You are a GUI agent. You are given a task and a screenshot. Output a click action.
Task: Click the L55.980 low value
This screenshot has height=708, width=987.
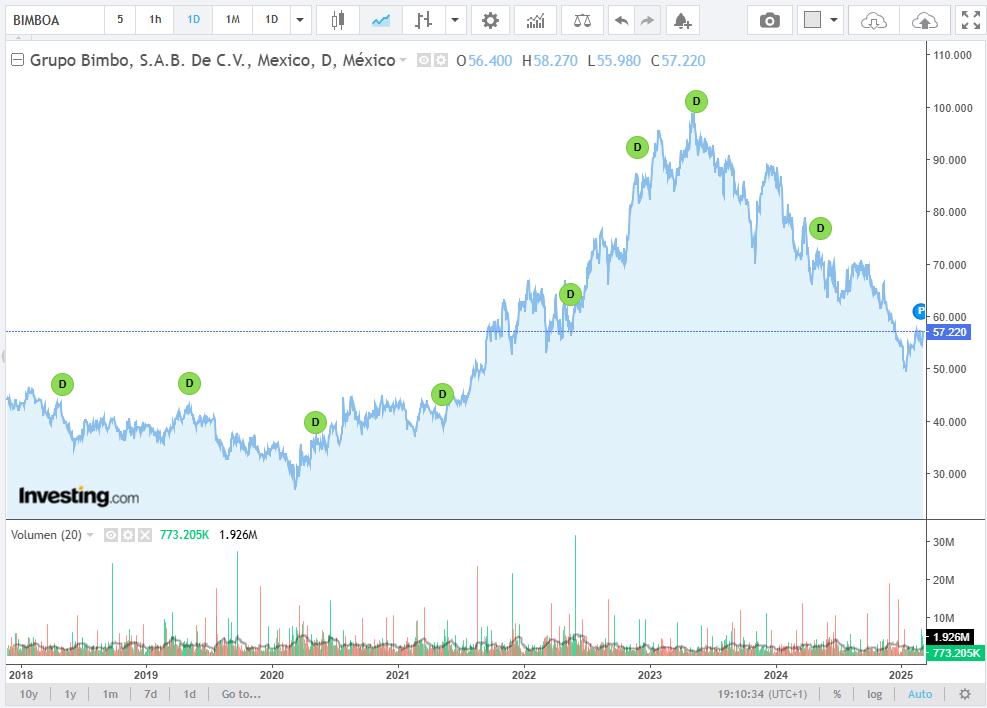point(614,61)
